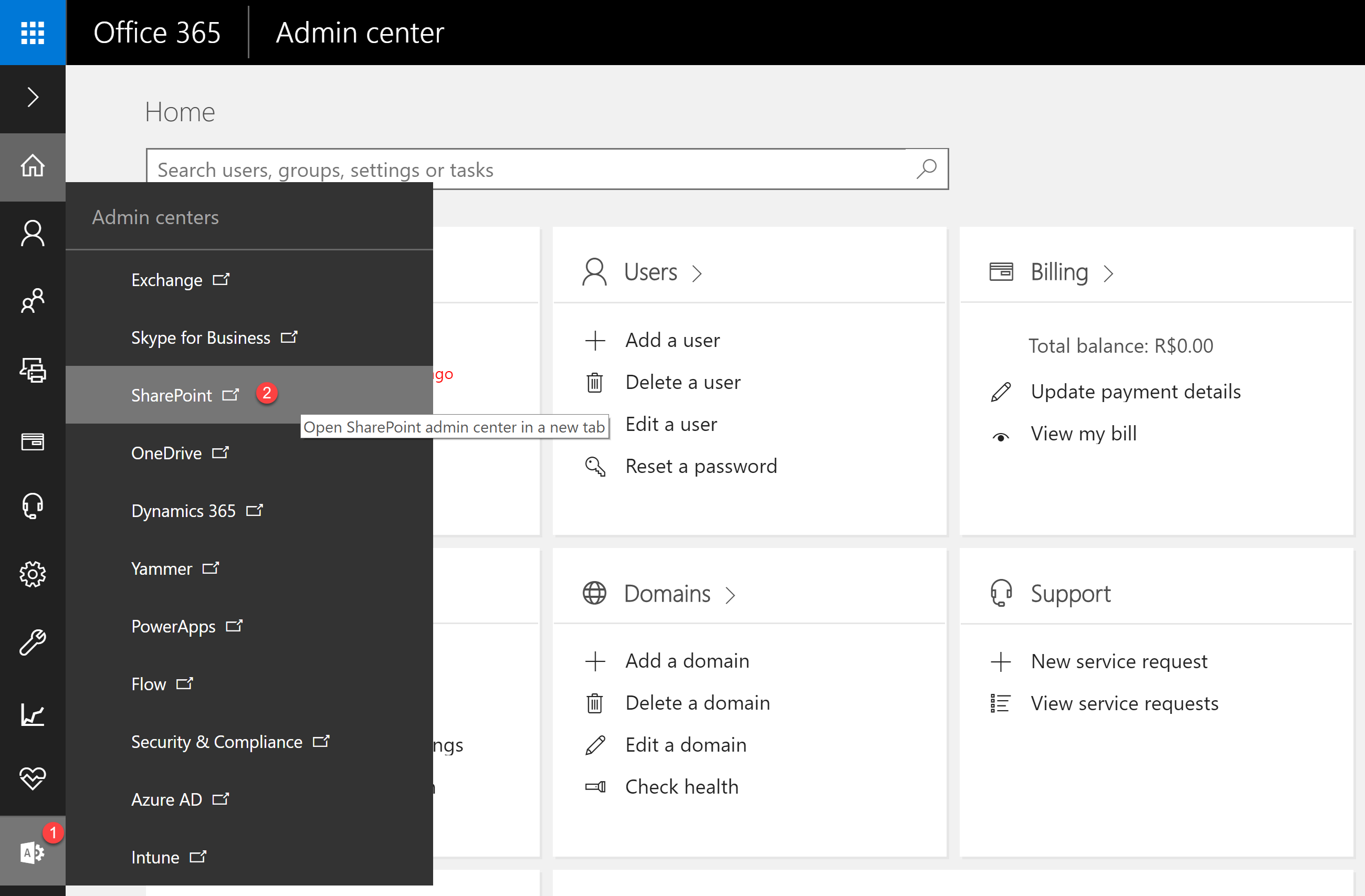
Task: Open Dynamics 365 admin center
Action: [249, 511]
